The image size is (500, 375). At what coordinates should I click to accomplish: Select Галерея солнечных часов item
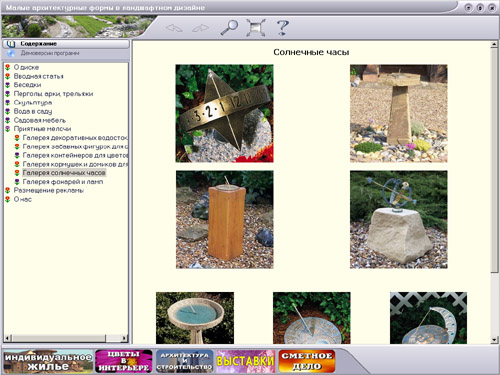click(64, 173)
